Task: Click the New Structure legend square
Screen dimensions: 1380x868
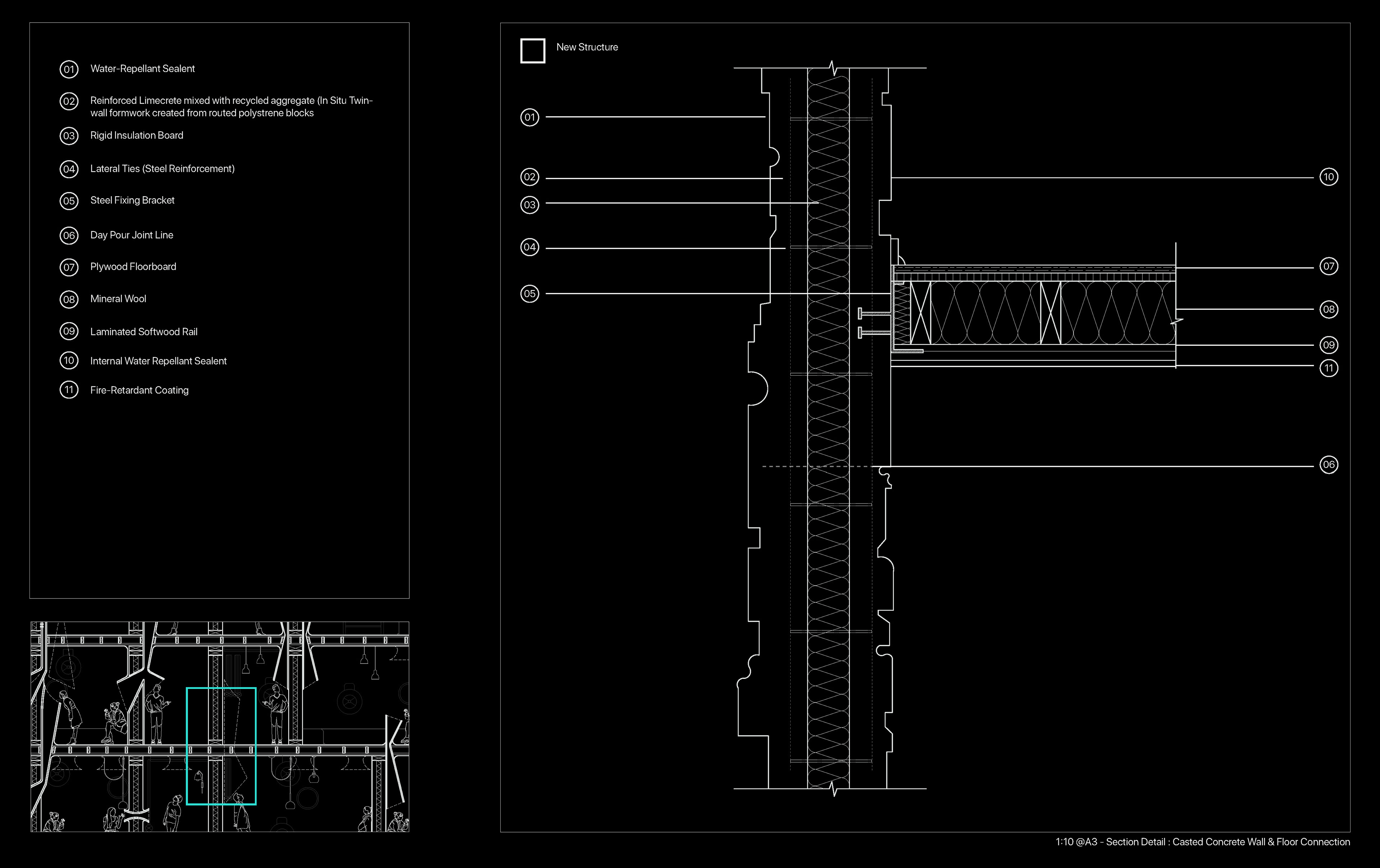Action: pyautogui.click(x=532, y=50)
